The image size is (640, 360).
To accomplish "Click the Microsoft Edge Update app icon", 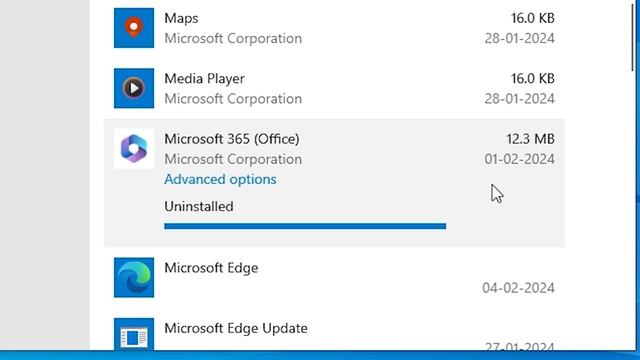I will pyautogui.click(x=134, y=334).
